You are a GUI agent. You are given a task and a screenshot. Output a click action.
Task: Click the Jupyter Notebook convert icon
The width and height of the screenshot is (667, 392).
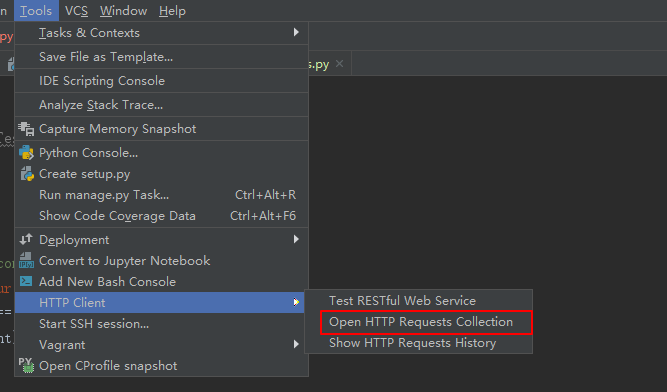pyautogui.click(x=26, y=260)
